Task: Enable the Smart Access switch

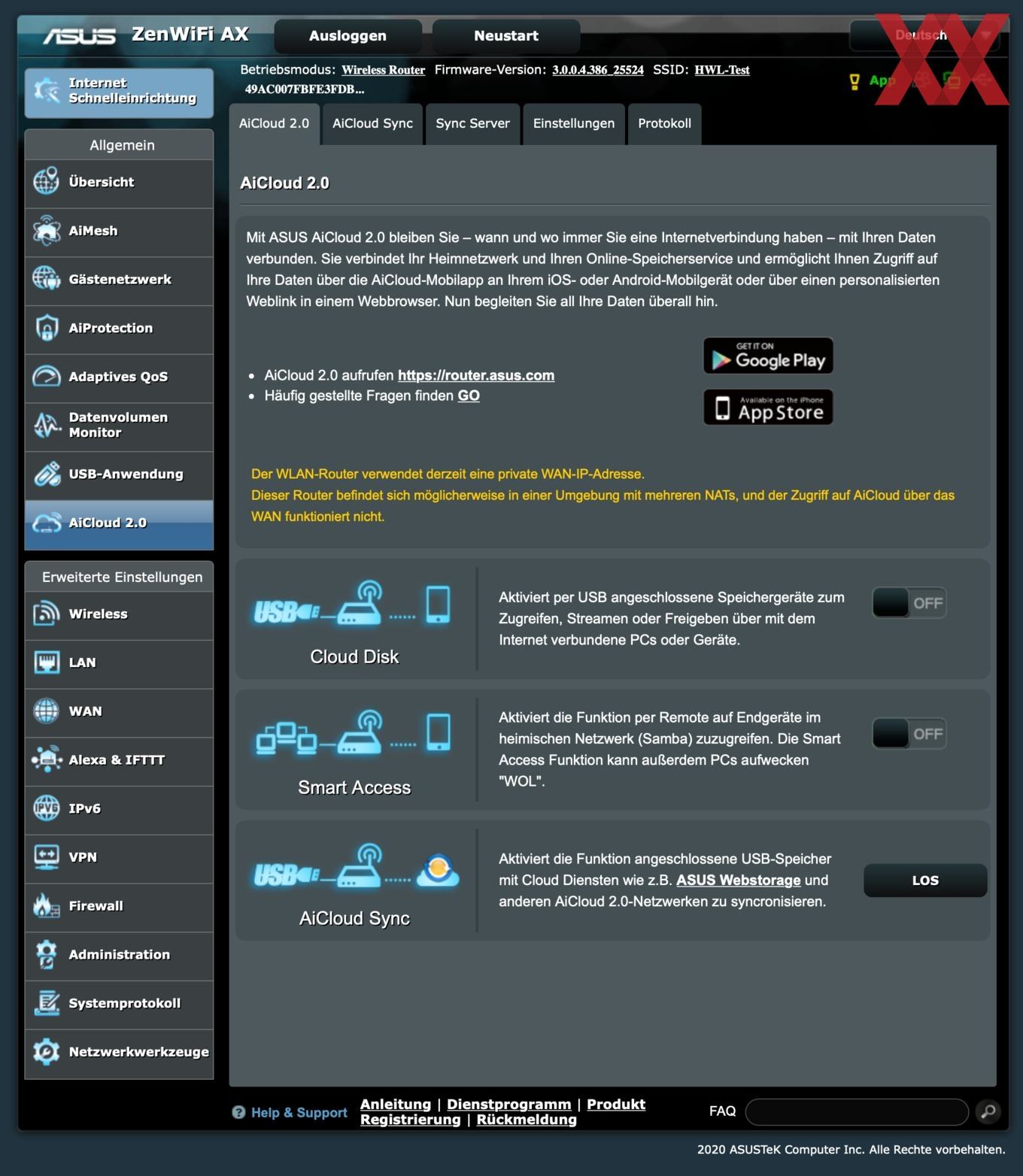Action: (x=909, y=734)
